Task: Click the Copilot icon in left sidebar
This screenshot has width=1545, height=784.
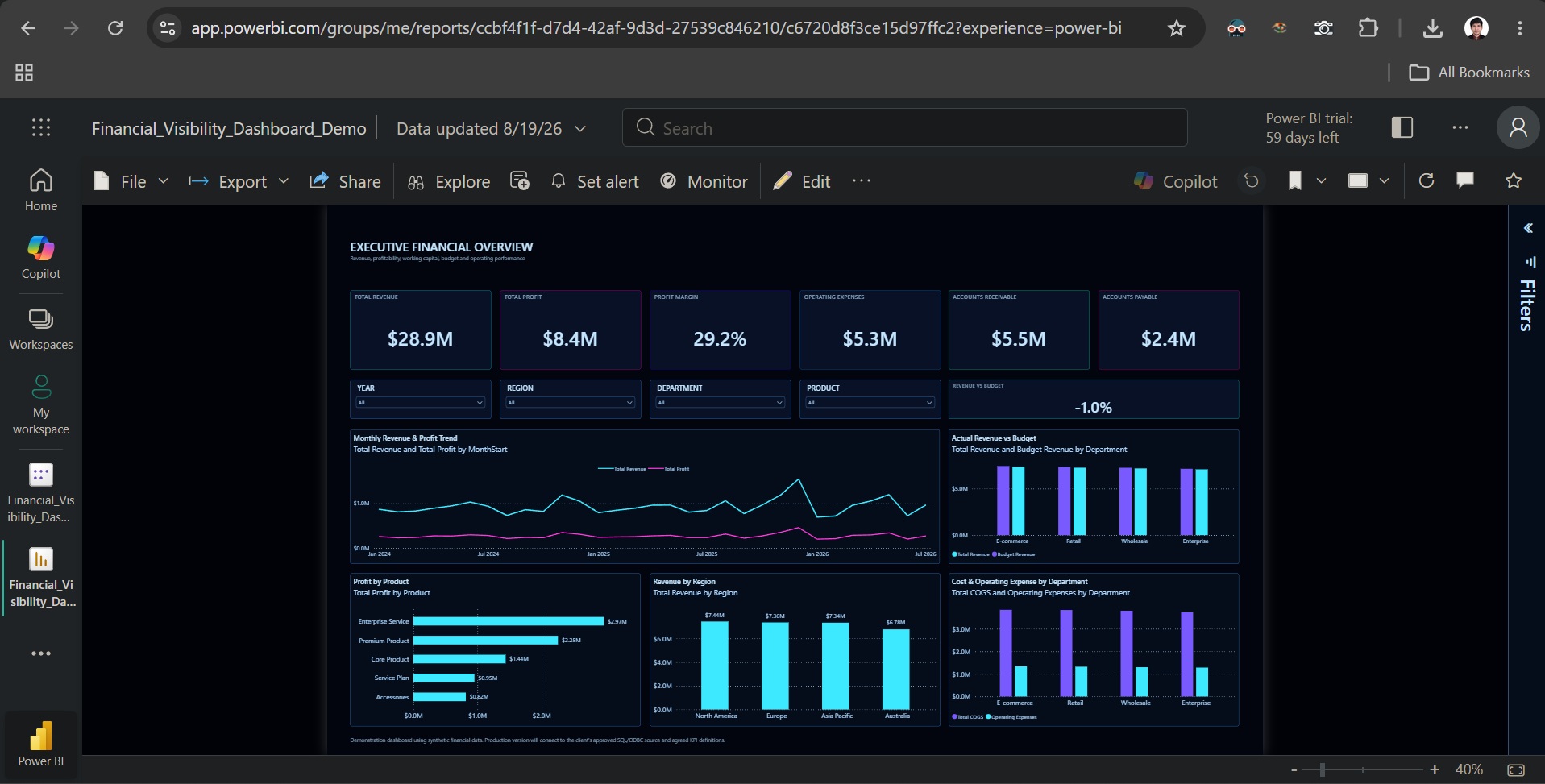Action: point(41,258)
